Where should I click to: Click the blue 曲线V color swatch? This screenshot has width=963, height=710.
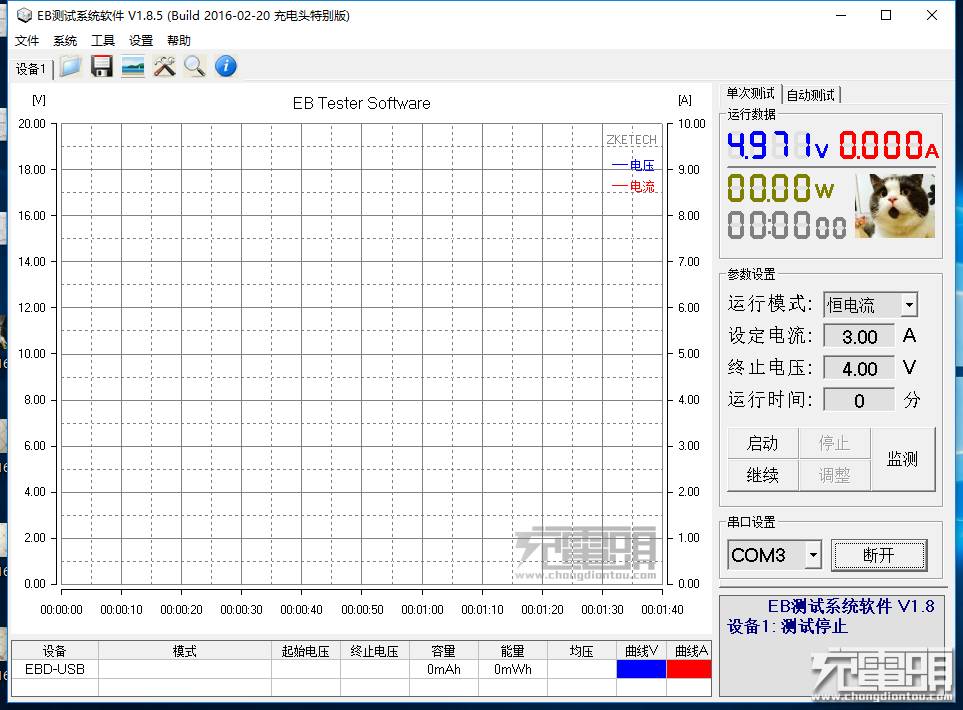[x=641, y=669]
